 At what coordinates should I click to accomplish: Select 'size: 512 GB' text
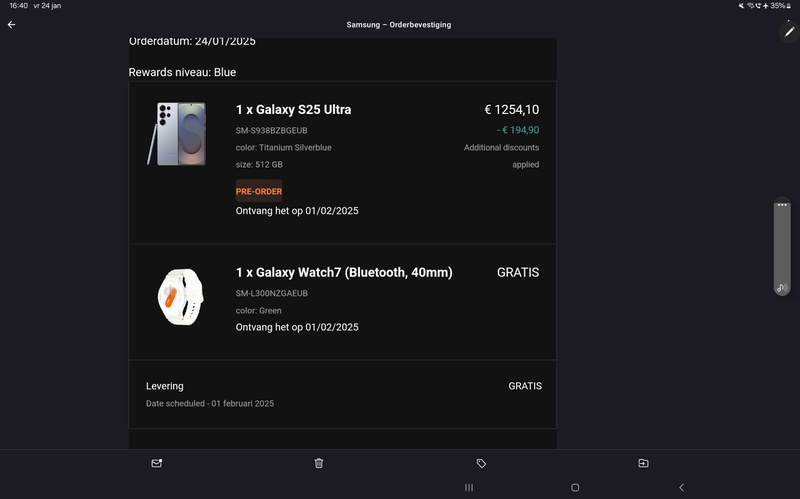pyautogui.click(x=259, y=164)
